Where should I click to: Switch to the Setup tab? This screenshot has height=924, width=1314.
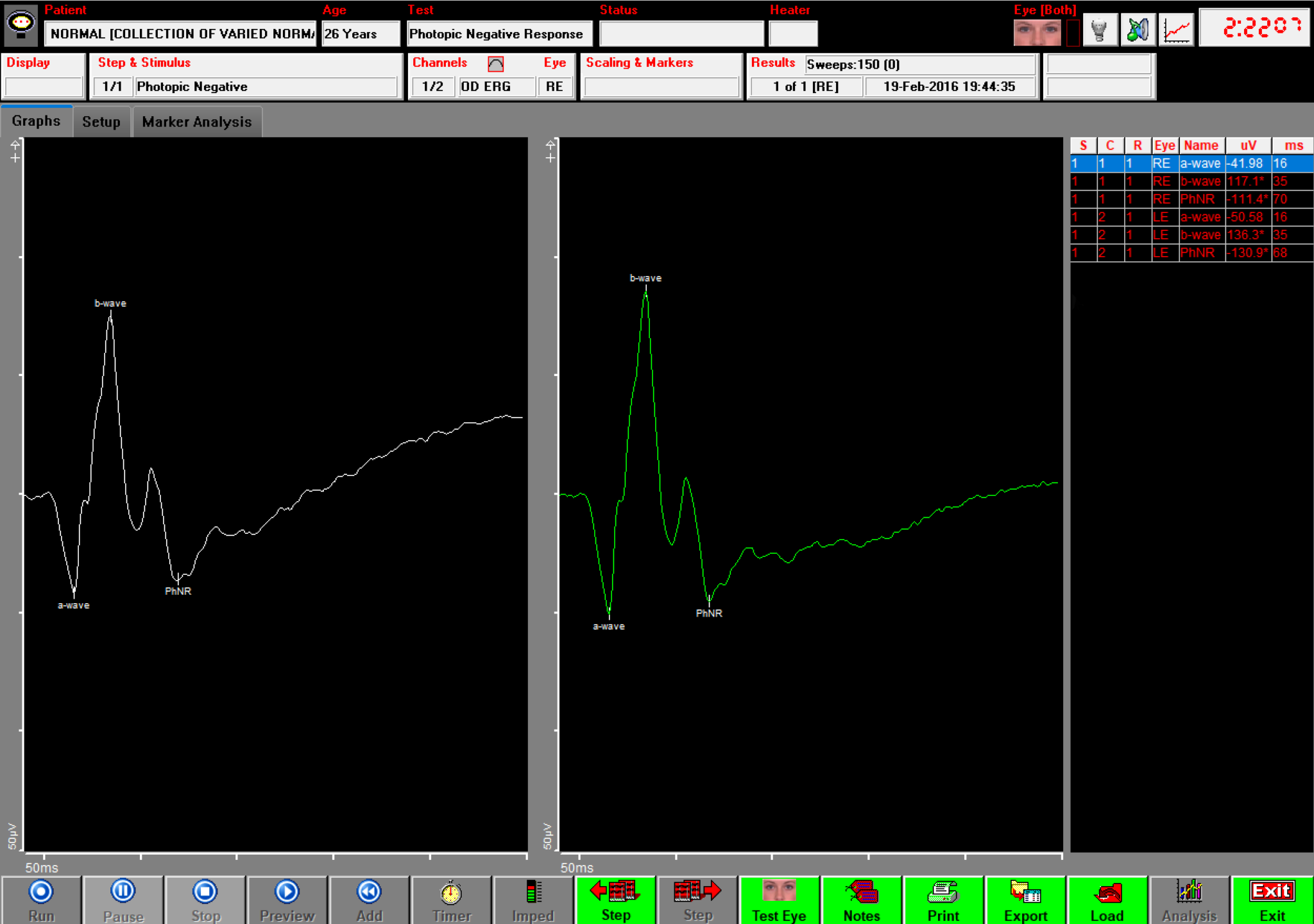point(101,122)
